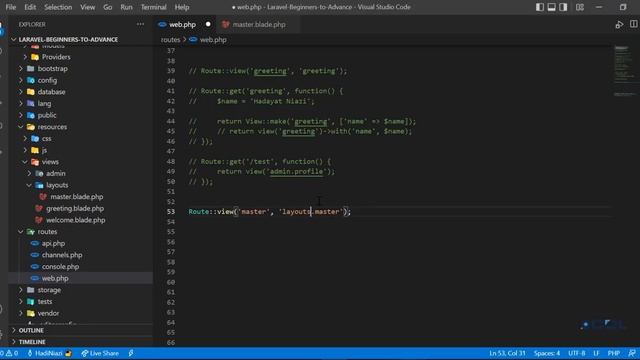Open customize layout icon
640x360 pixels.
pos(580,7)
